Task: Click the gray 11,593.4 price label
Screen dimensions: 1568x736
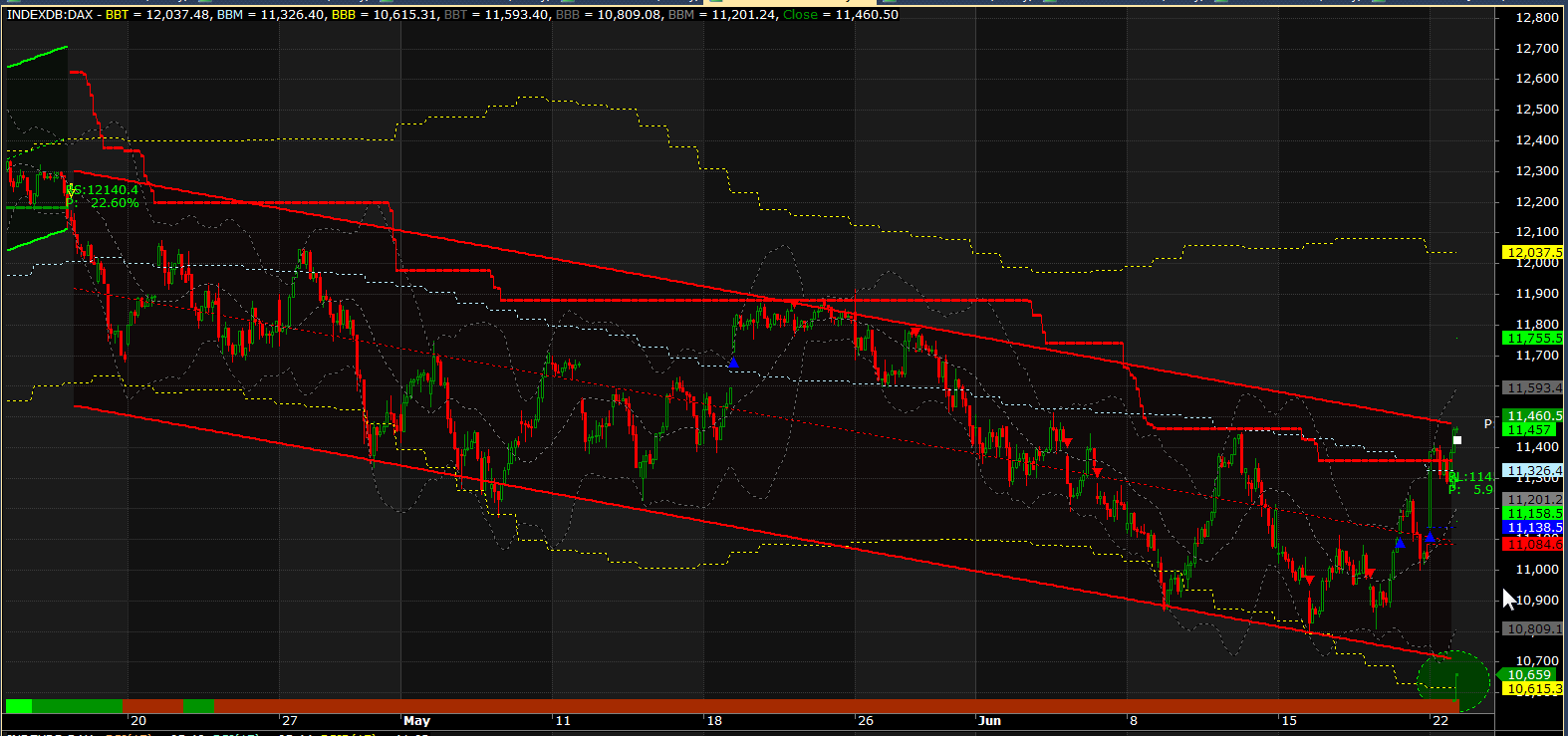Action: (x=1533, y=388)
